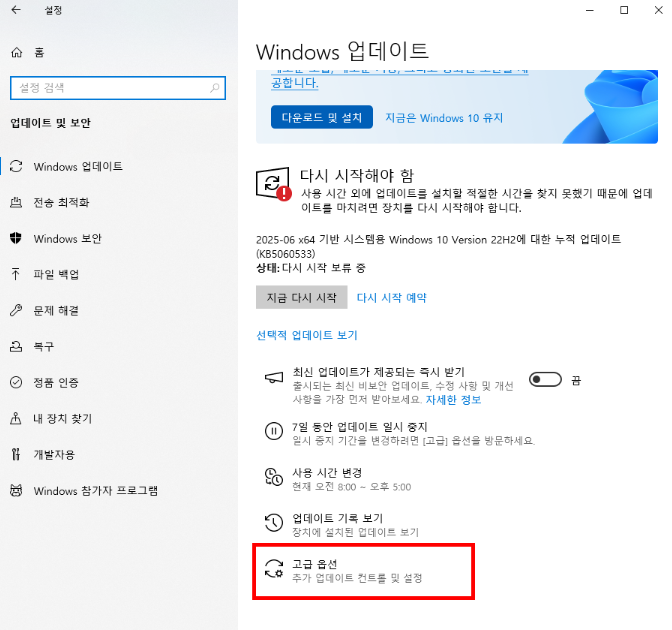Open the 자세한 정보 link
The width and height of the screenshot is (672, 630).
453,400
